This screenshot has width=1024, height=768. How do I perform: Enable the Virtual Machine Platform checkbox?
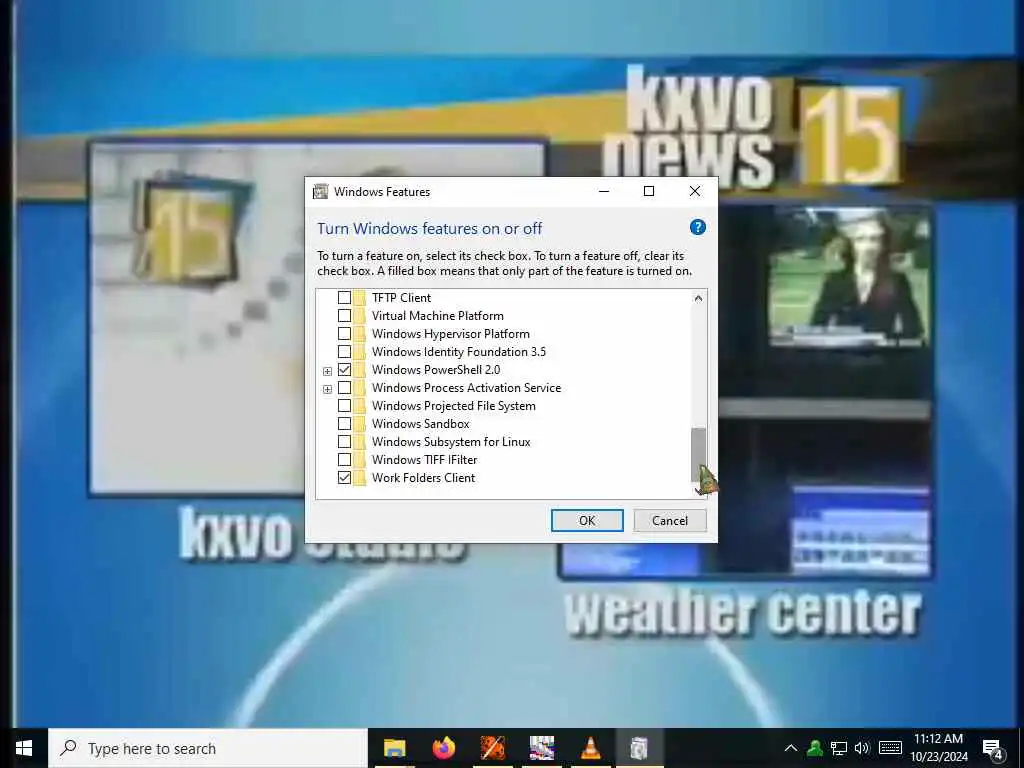coord(344,316)
